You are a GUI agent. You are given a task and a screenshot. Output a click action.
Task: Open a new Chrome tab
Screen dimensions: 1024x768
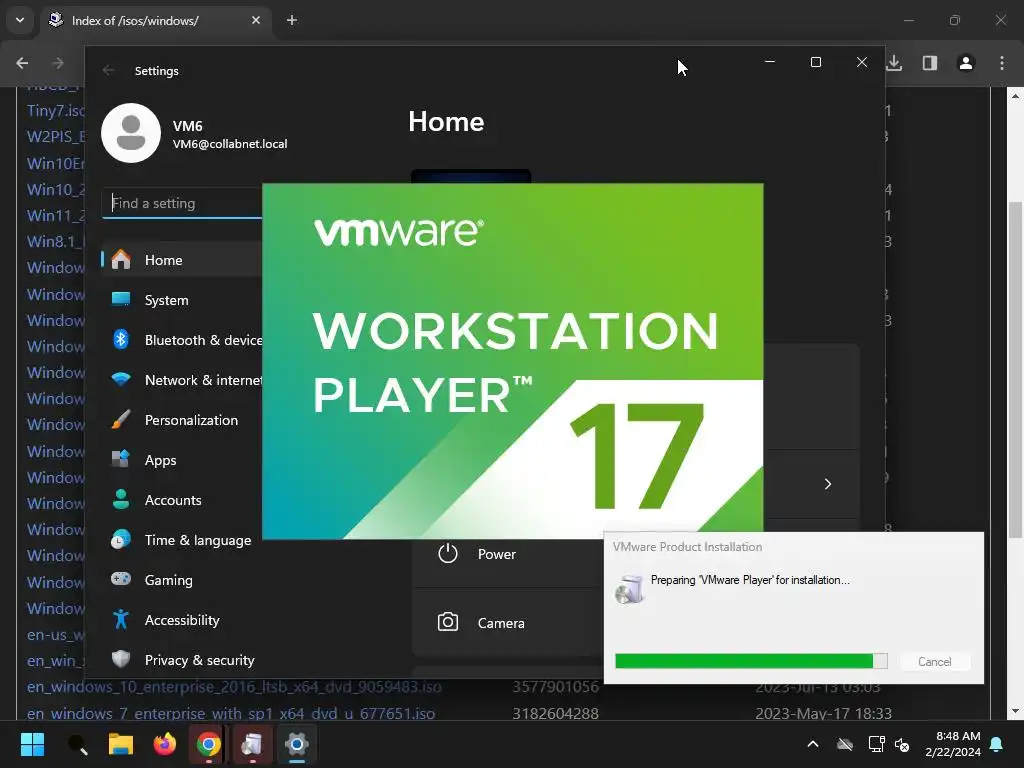click(292, 20)
